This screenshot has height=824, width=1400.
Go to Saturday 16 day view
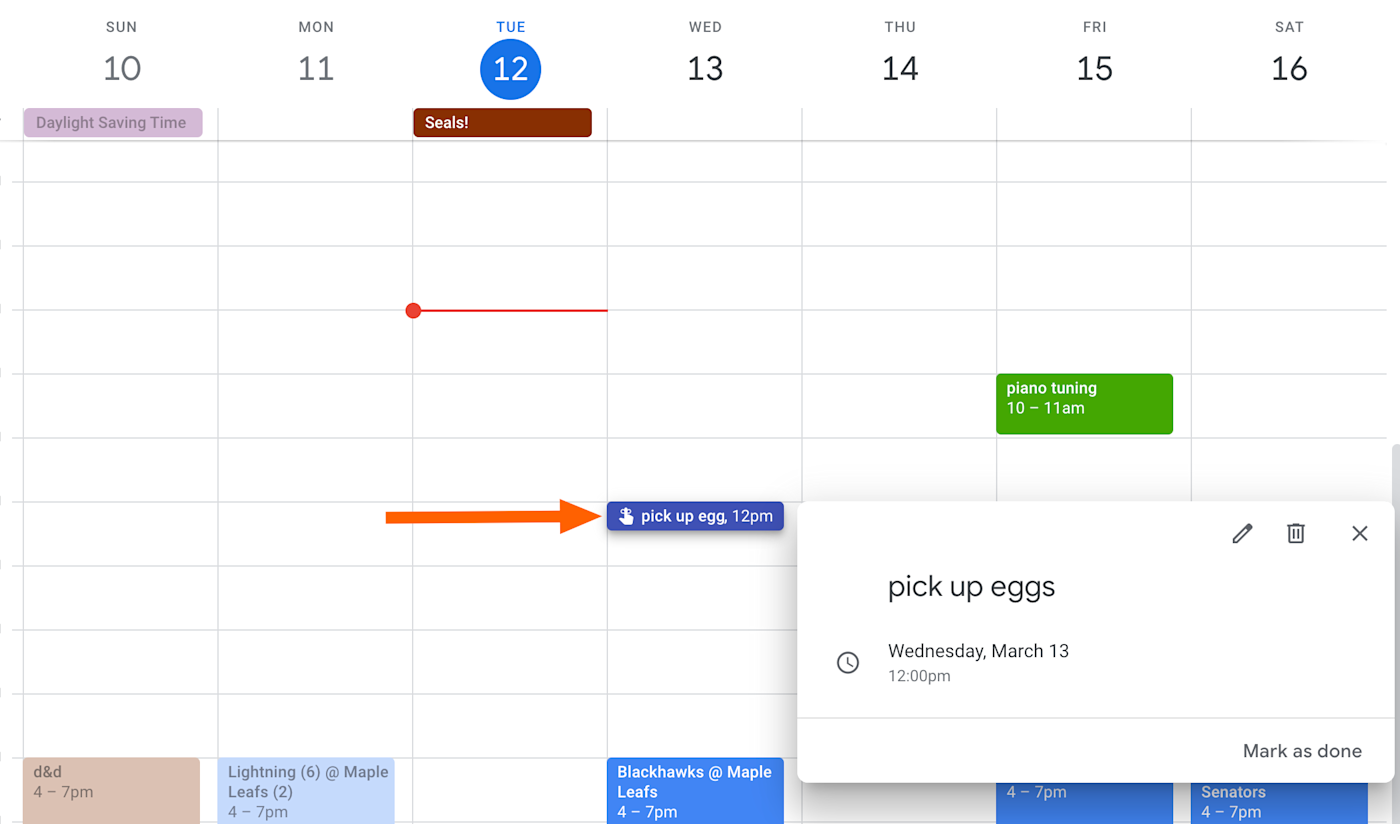coord(1289,69)
